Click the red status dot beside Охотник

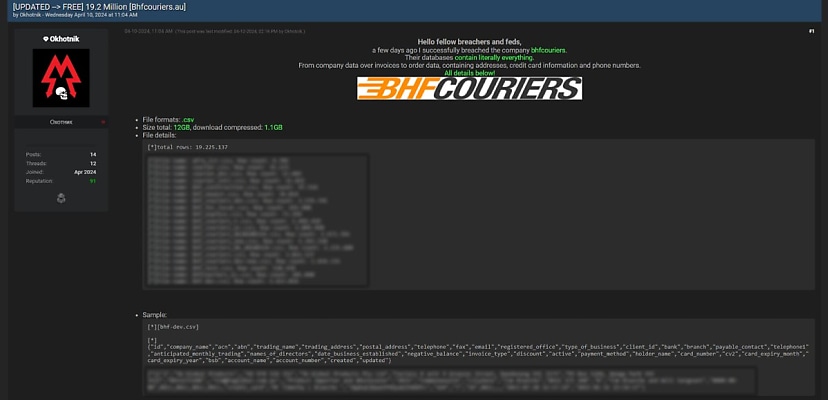pyautogui.click(x=104, y=122)
